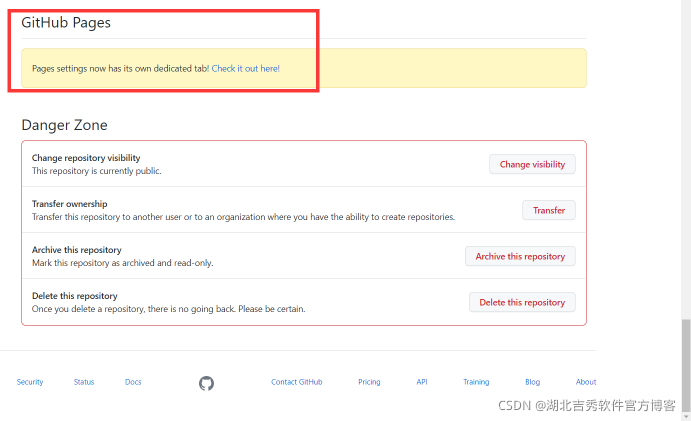Screen dimensions: 691x421
Task: Select 'Change repository visibility' title text
Action: tap(86, 158)
